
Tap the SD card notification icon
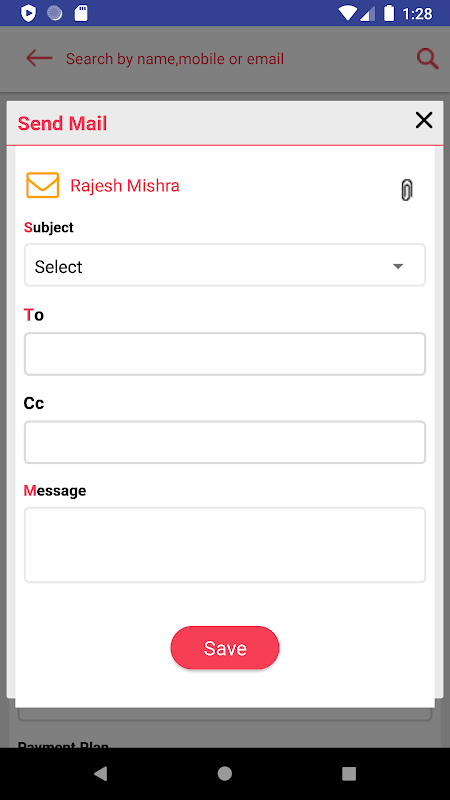pyautogui.click(x=81, y=13)
